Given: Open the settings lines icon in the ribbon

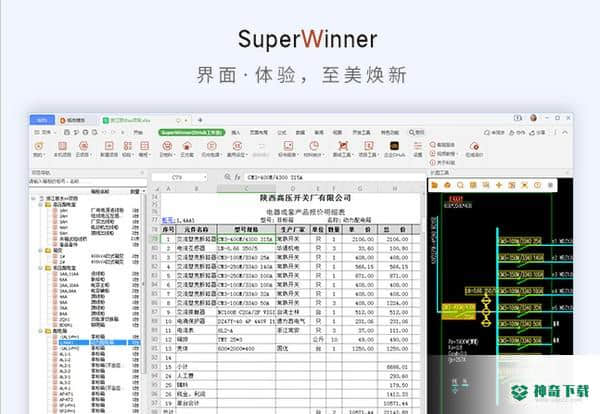Looking at the screenshot, I should [417, 146].
